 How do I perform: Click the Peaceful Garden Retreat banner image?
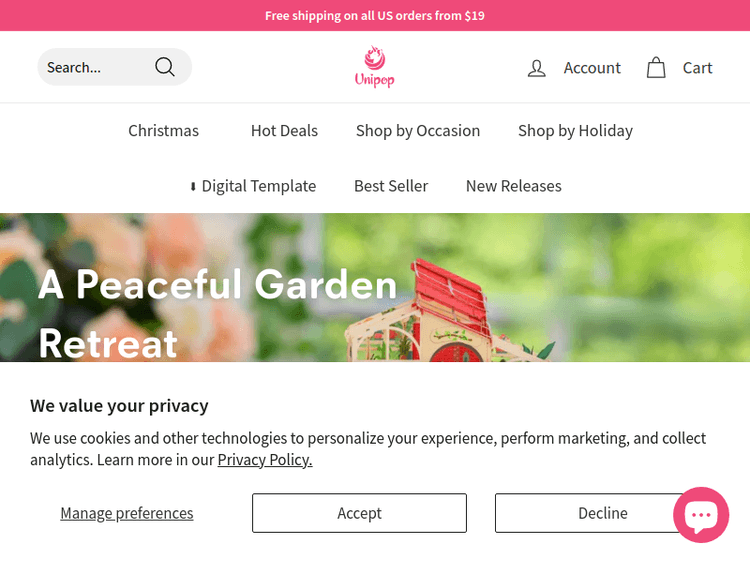(x=375, y=287)
